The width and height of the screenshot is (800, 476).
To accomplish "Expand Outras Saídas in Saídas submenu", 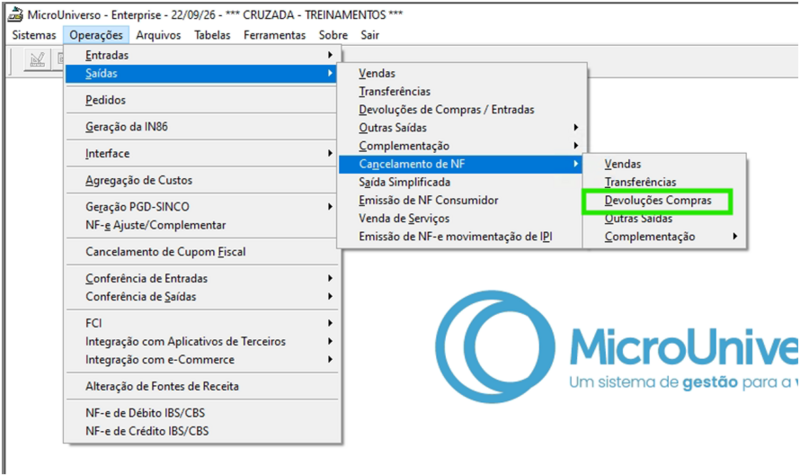I will (x=461, y=128).
